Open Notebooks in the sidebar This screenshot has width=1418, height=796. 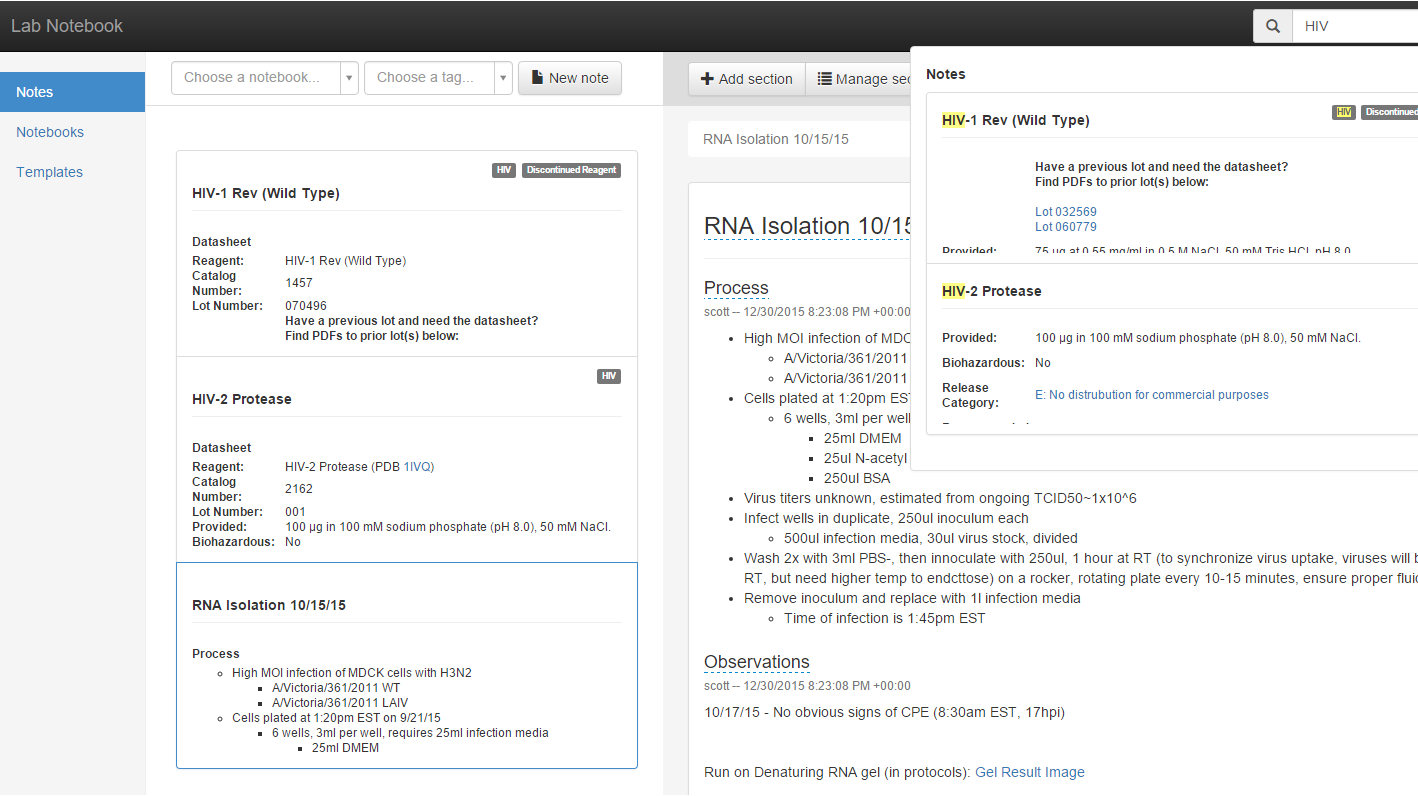[x=50, y=132]
